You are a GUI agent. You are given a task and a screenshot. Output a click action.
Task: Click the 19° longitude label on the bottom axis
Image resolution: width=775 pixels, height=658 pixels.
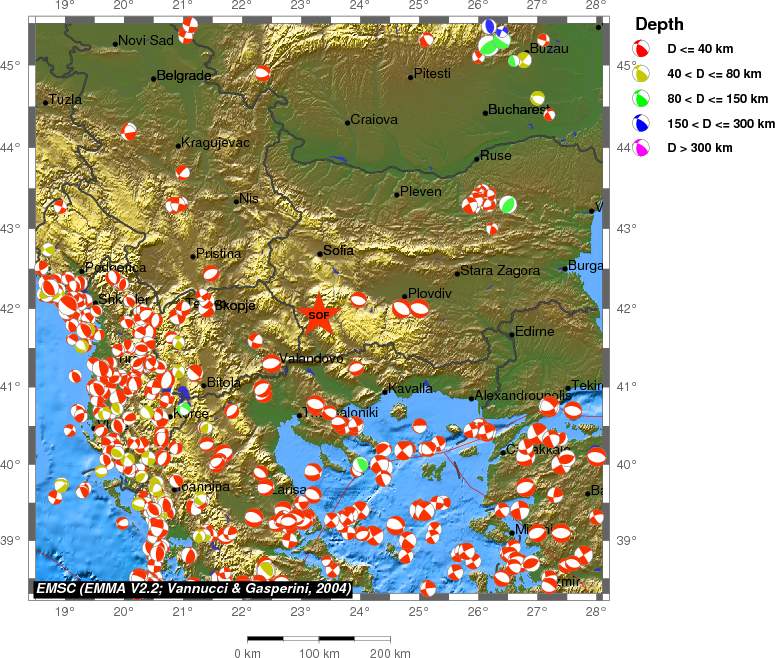pos(65,612)
